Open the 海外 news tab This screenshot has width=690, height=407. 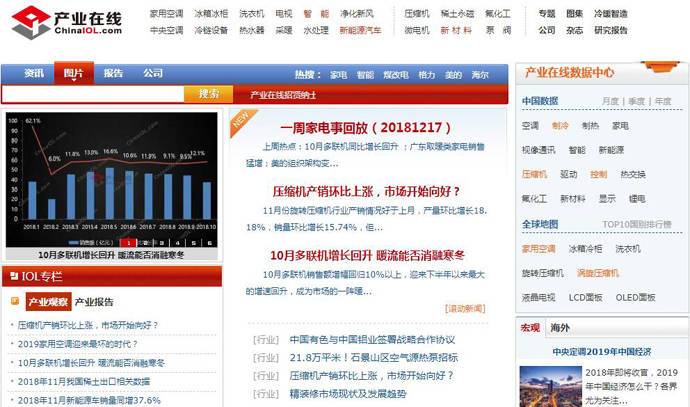tap(560, 328)
